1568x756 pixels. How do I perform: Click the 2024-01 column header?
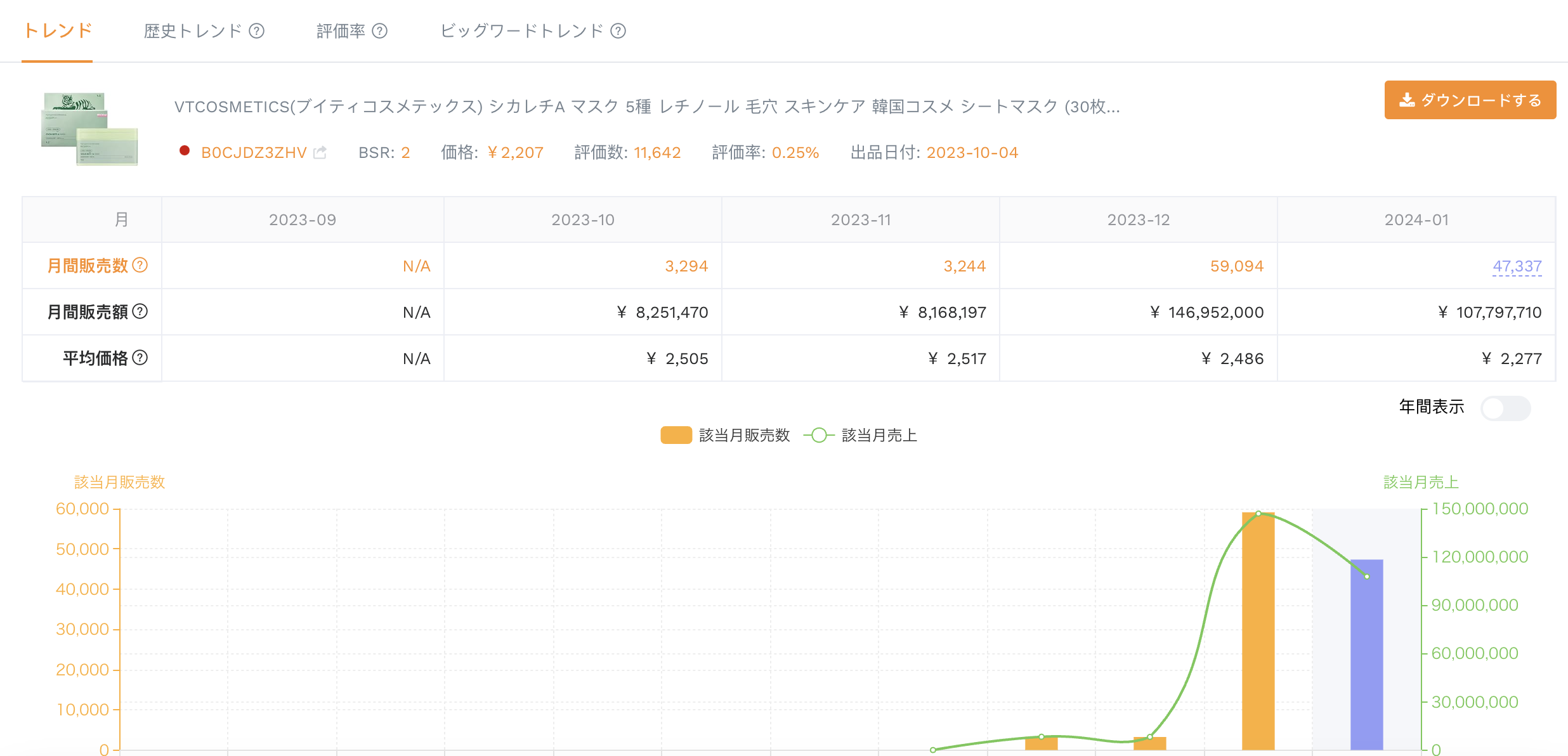(x=1416, y=219)
